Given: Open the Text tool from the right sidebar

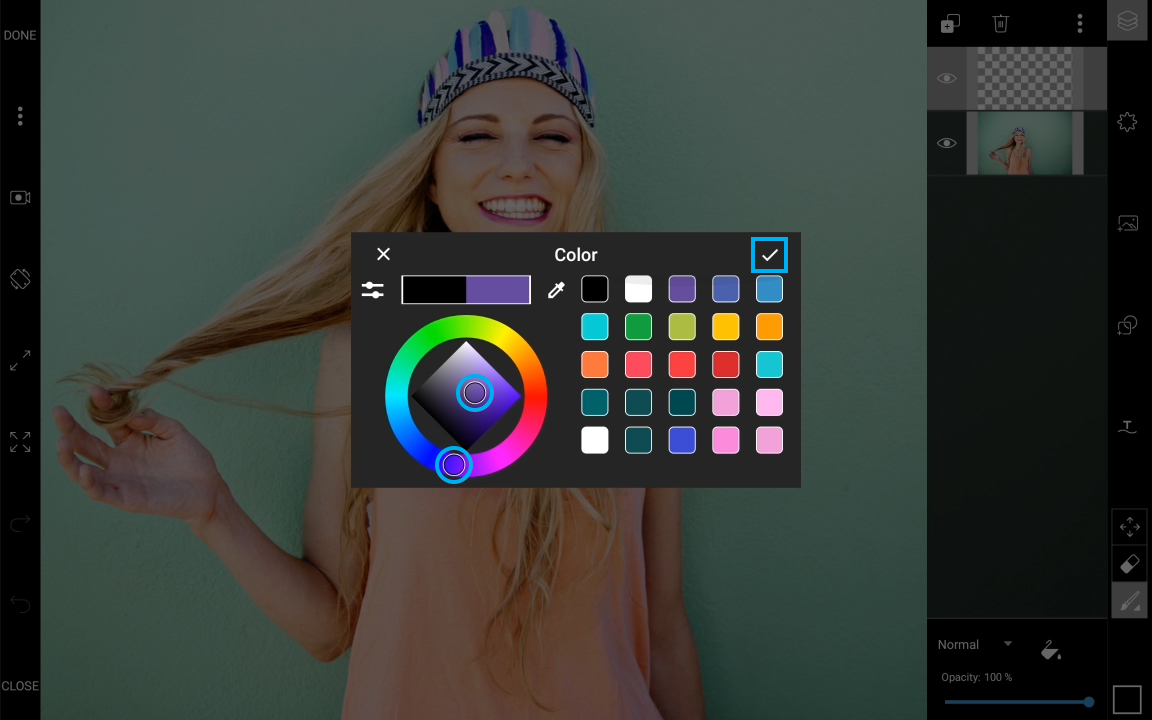Looking at the screenshot, I should click(1127, 426).
